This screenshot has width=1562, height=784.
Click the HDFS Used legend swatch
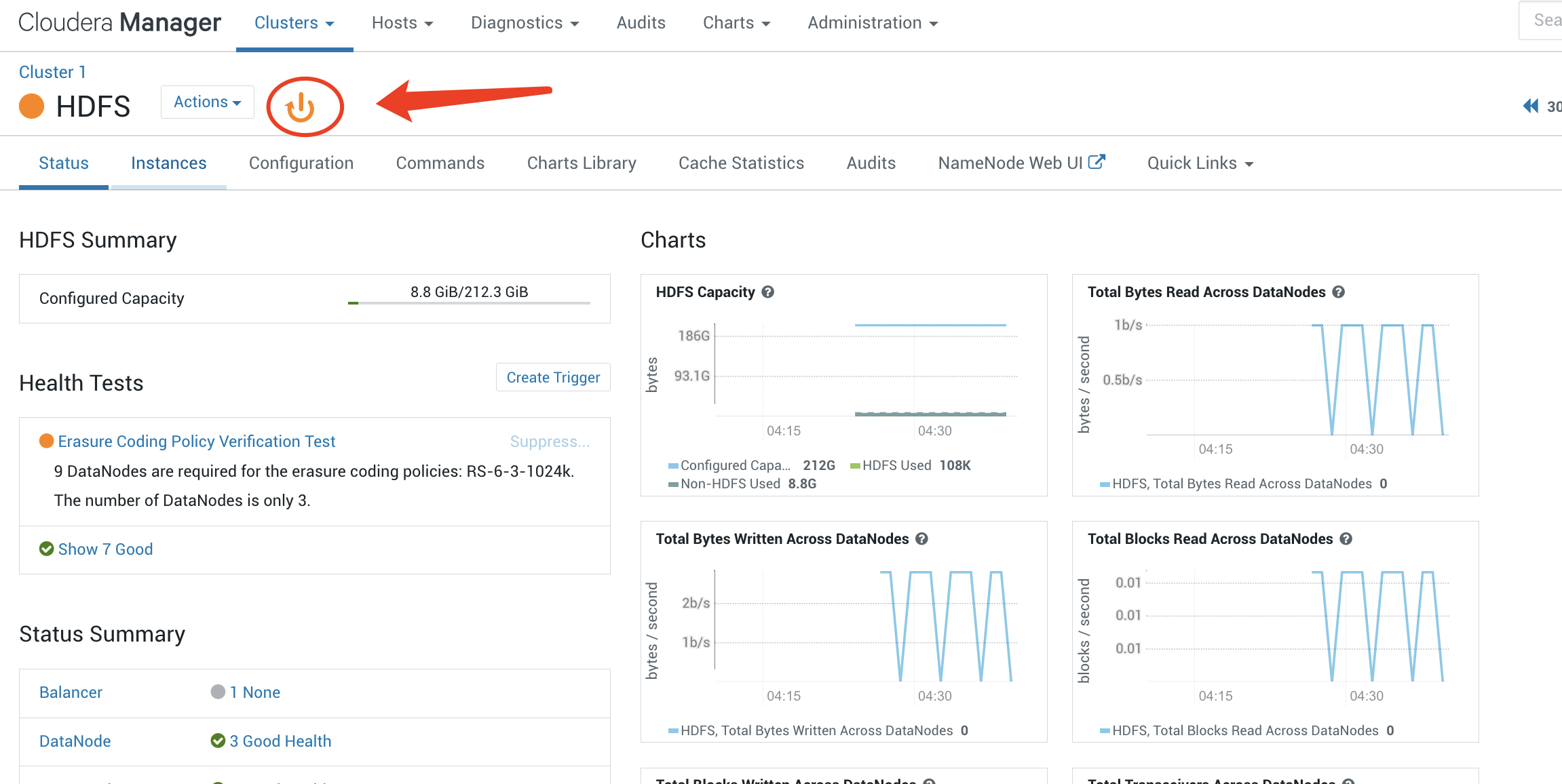[x=855, y=465]
